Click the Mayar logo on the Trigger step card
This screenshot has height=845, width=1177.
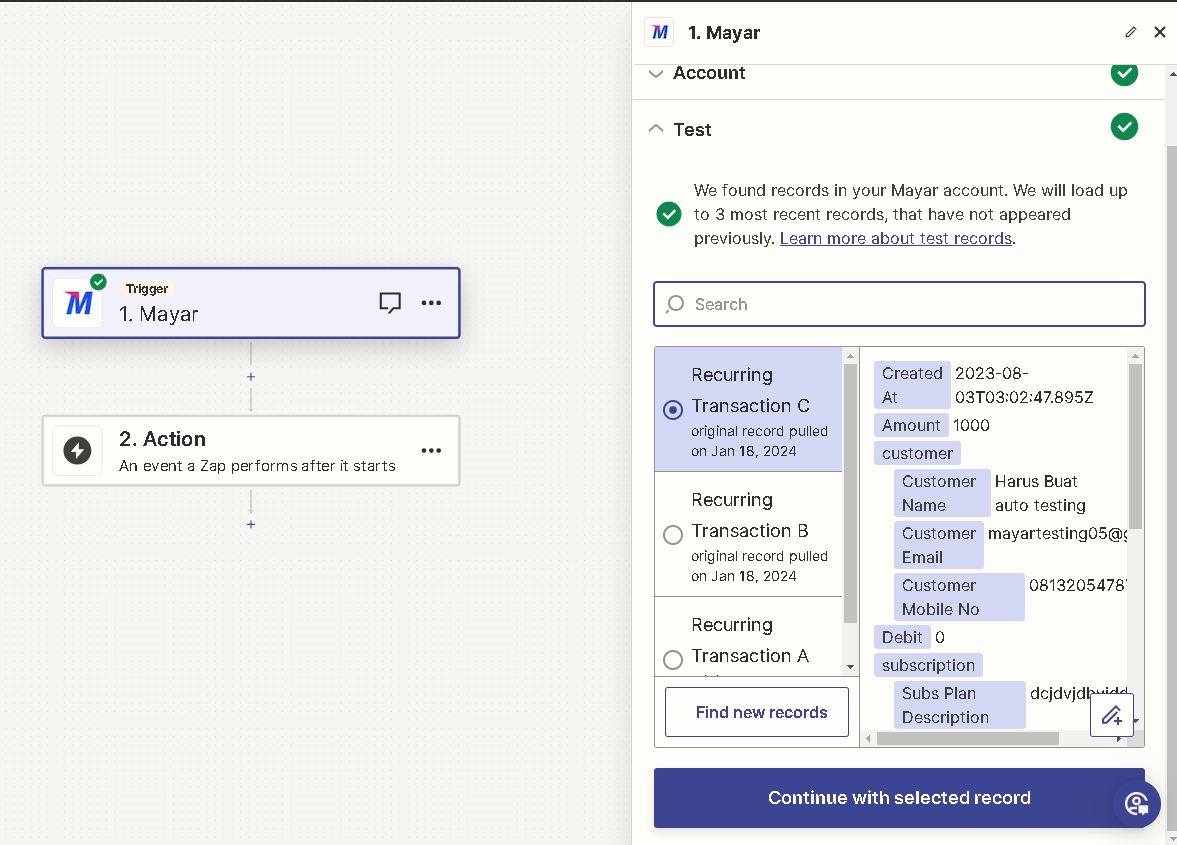coord(79,303)
